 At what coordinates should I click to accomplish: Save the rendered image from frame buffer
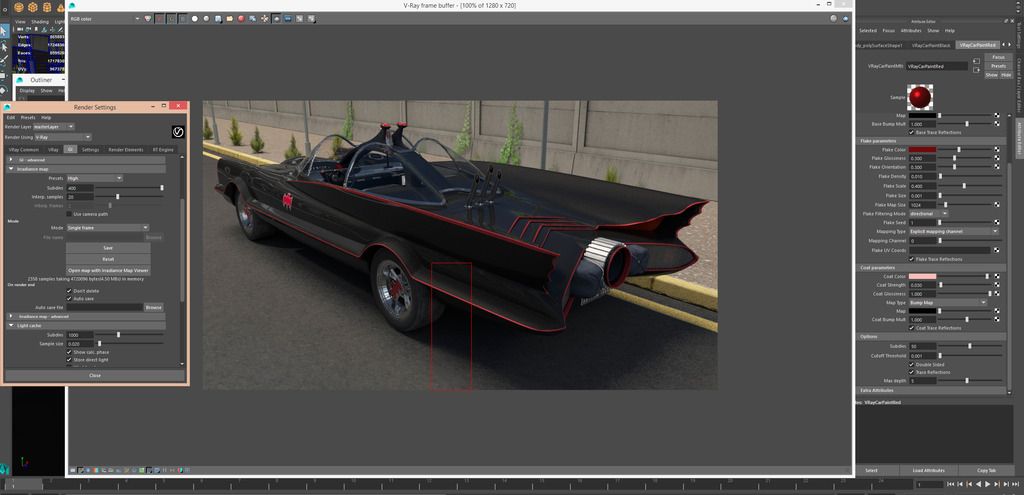point(217,19)
